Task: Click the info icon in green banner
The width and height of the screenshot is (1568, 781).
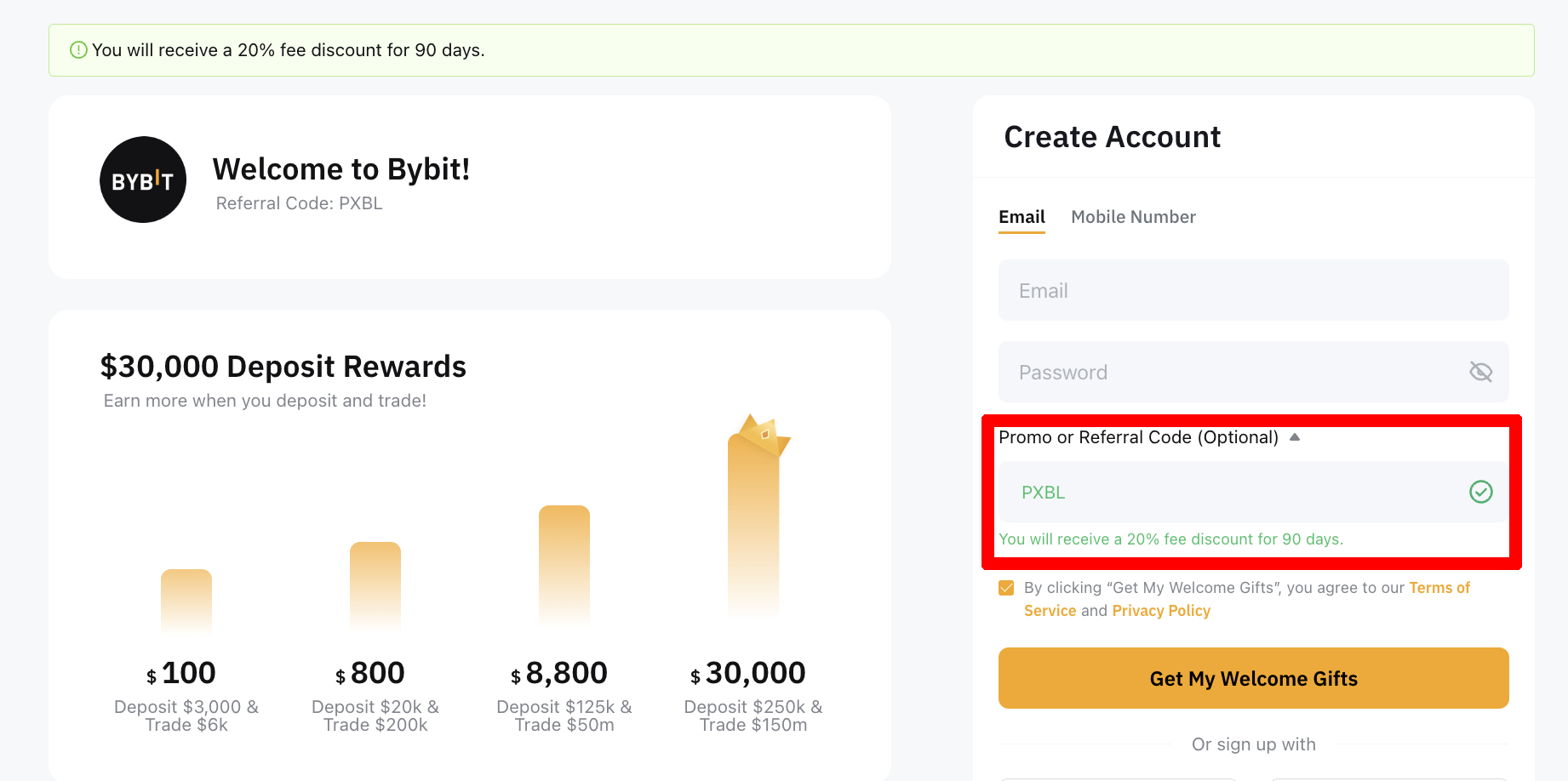Action: click(x=78, y=50)
